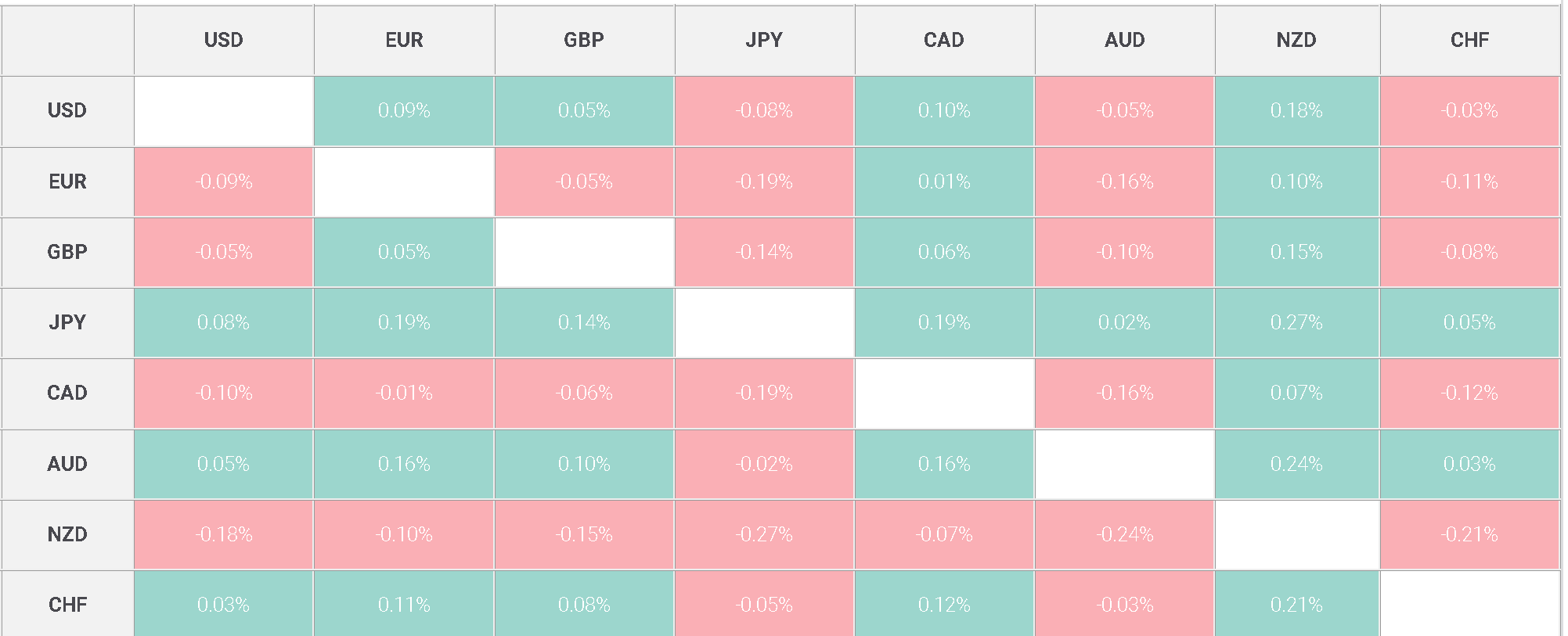Click the USD column header
Viewport: 1568px width, 636px height.
224,40
